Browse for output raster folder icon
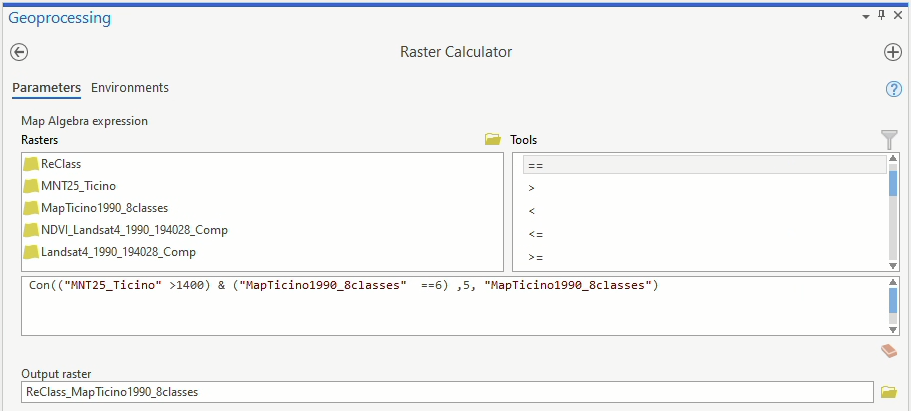The image size is (911, 411). tap(888, 392)
